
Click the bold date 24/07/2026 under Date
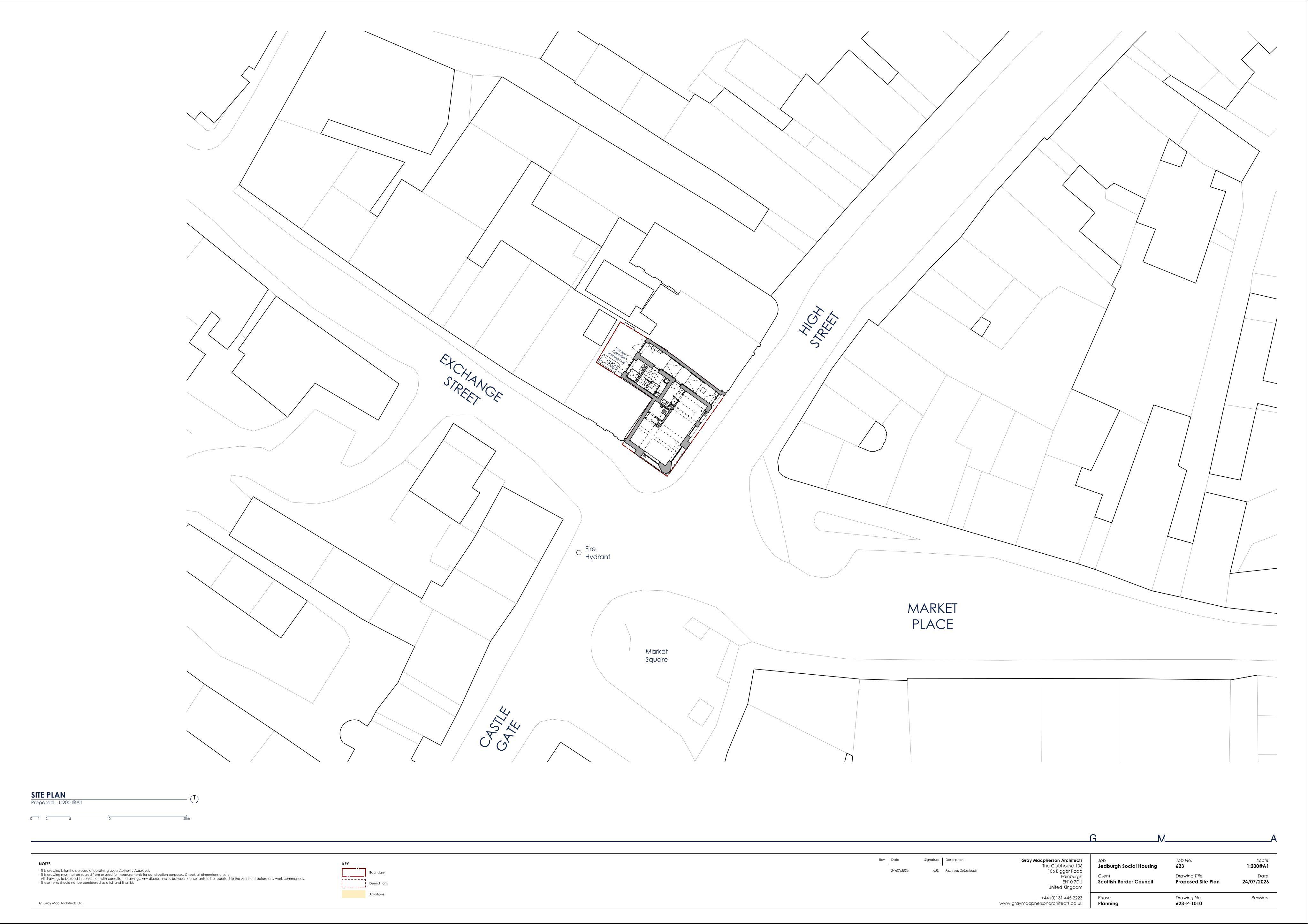click(x=1255, y=881)
